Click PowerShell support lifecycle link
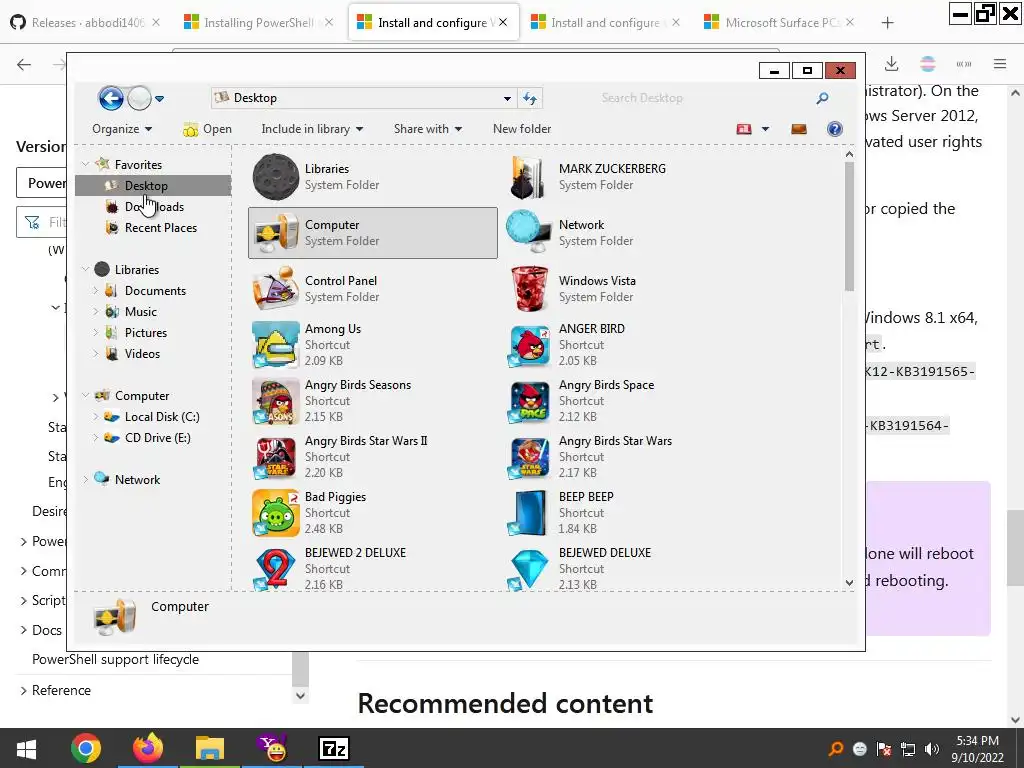The image size is (1024, 768). 116,659
